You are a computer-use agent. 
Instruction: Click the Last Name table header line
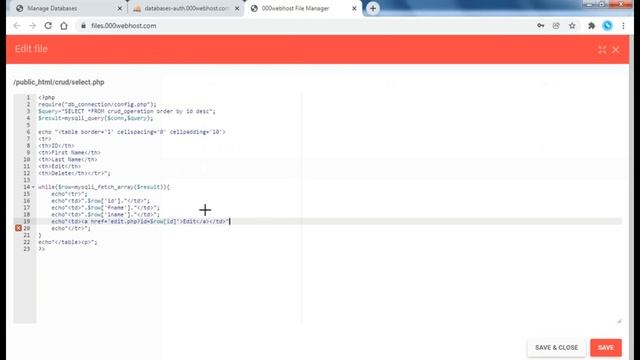[68, 160]
